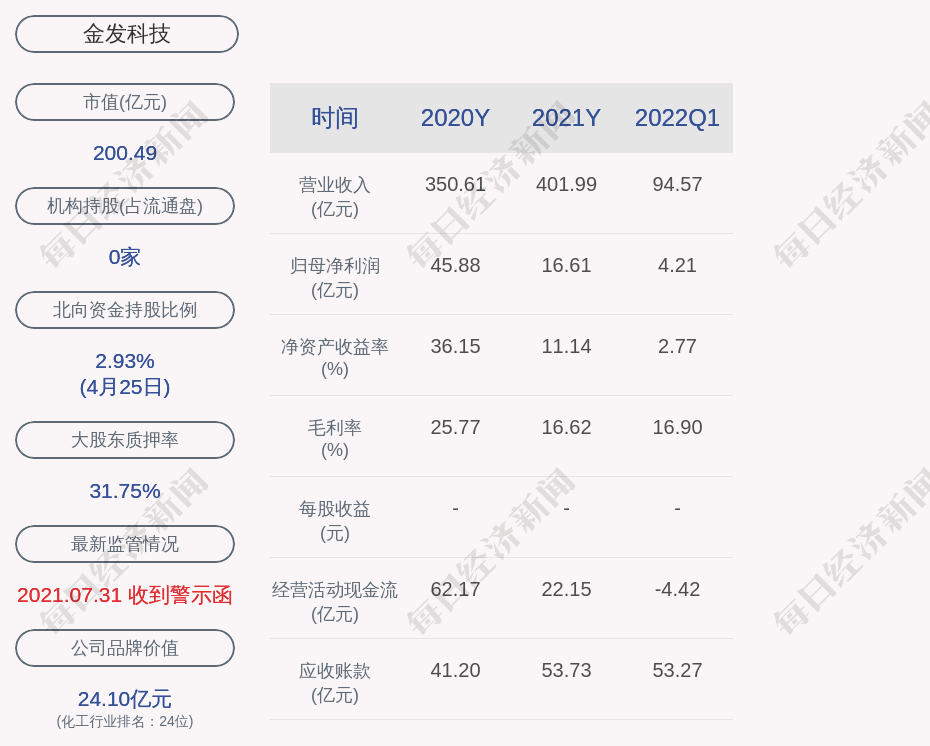Click revenue value 401.99
The width and height of the screenshot is (930, 746).
click(566, 184)
